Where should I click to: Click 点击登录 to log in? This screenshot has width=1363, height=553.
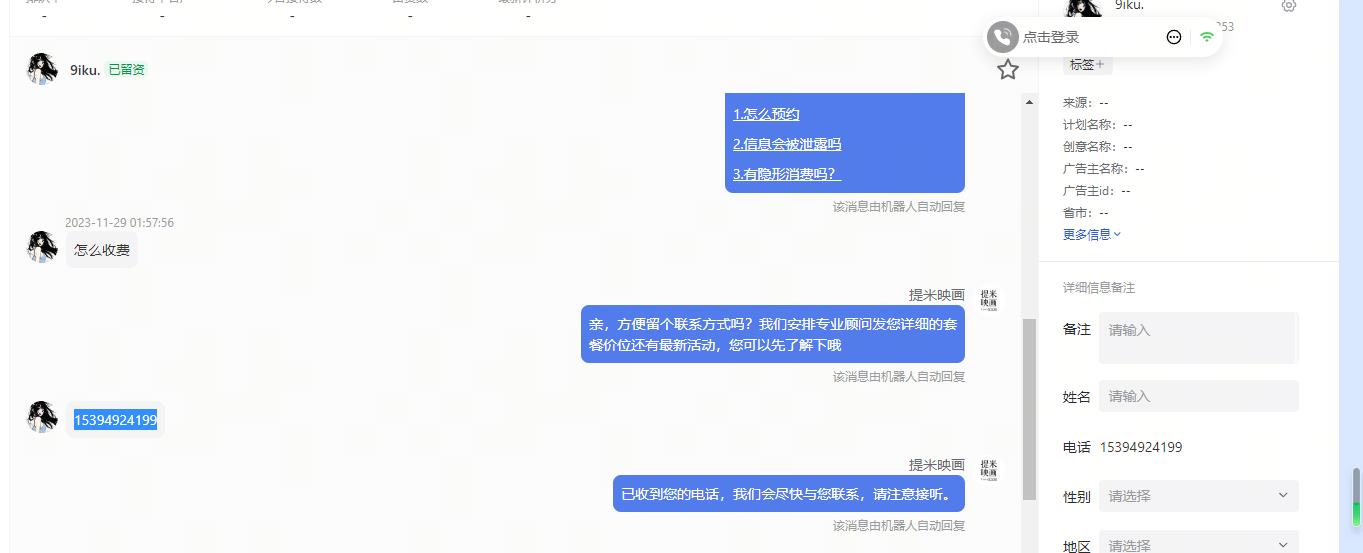pos(1051,37)
